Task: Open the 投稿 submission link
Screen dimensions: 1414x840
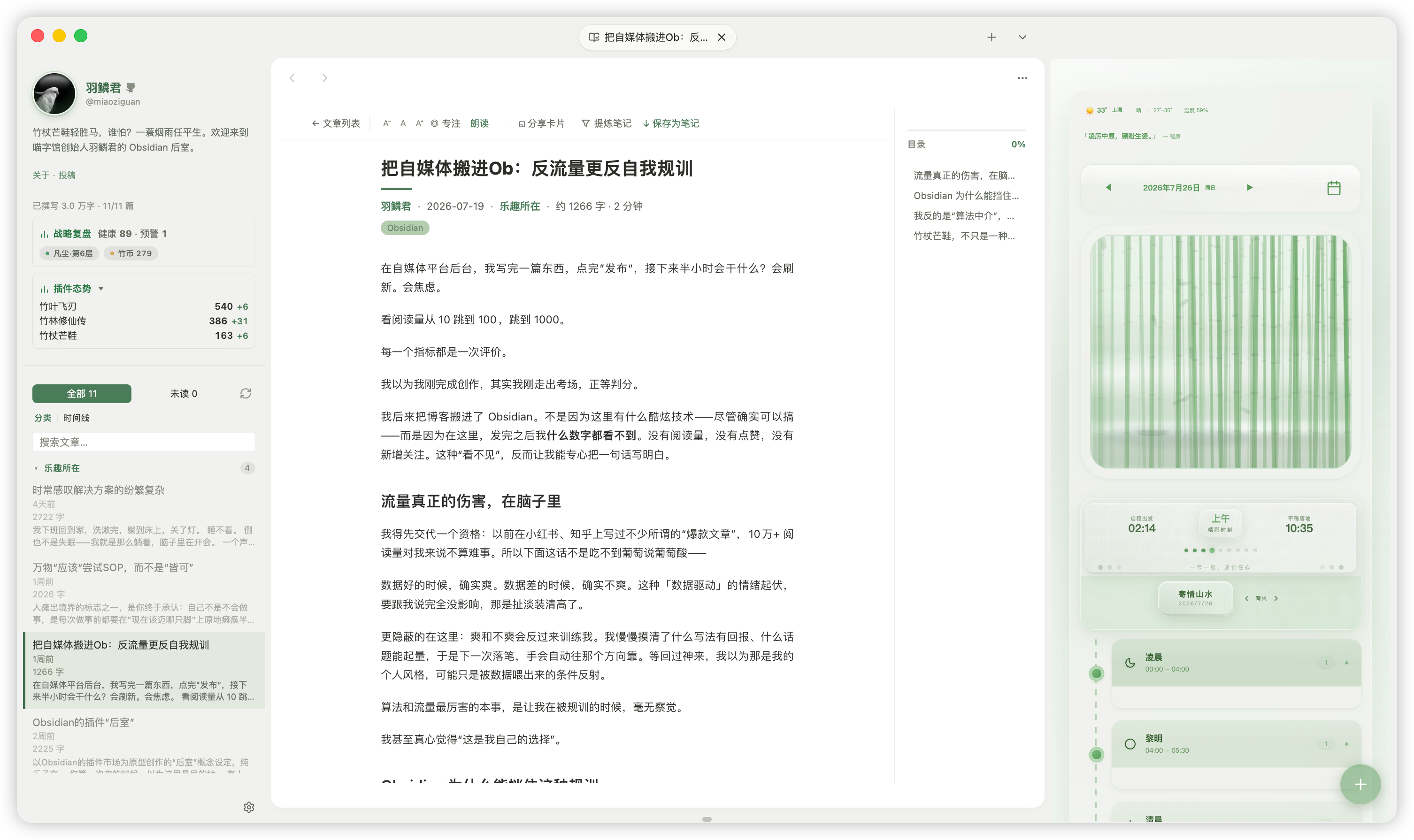Action: coord(67,176)
